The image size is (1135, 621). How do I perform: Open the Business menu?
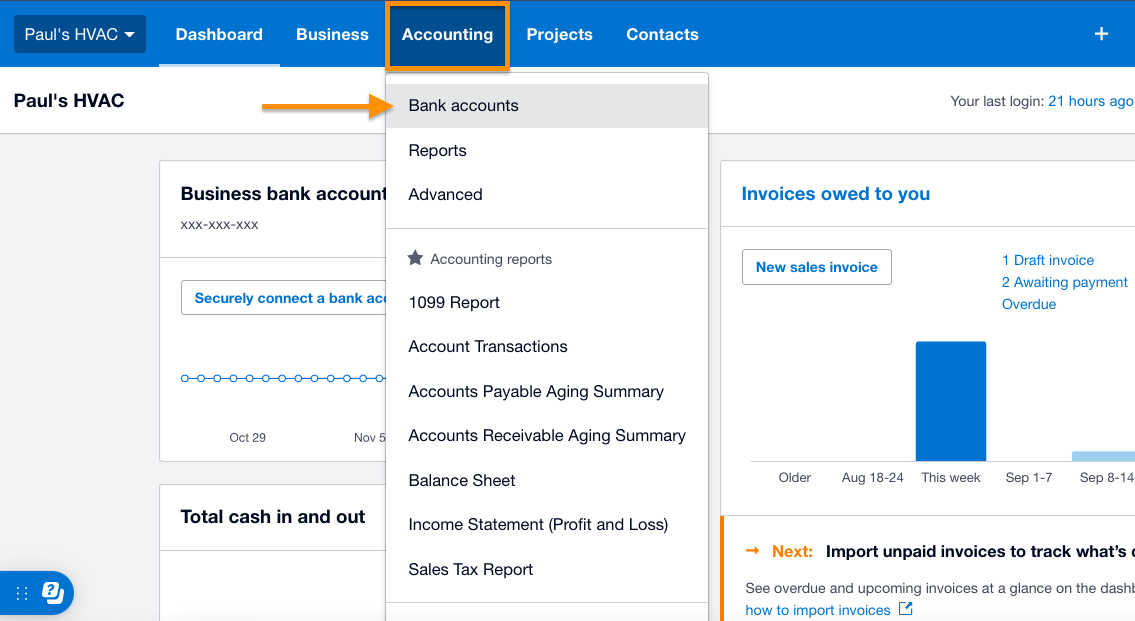click(x=332, y=33)
